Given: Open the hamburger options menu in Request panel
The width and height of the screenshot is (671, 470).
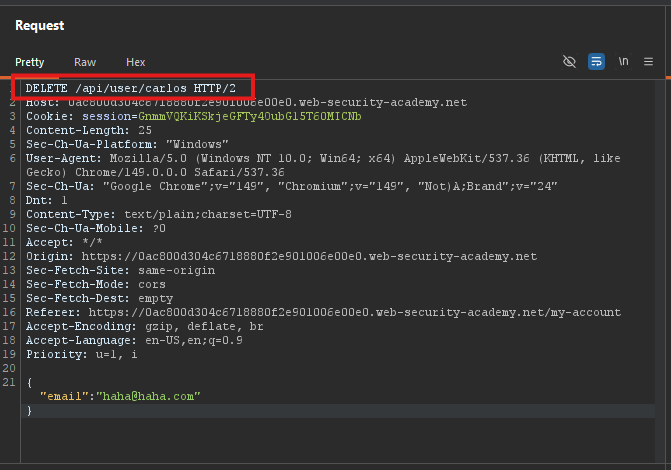Looking at the screenshot, I should click(x=648, y=62).
